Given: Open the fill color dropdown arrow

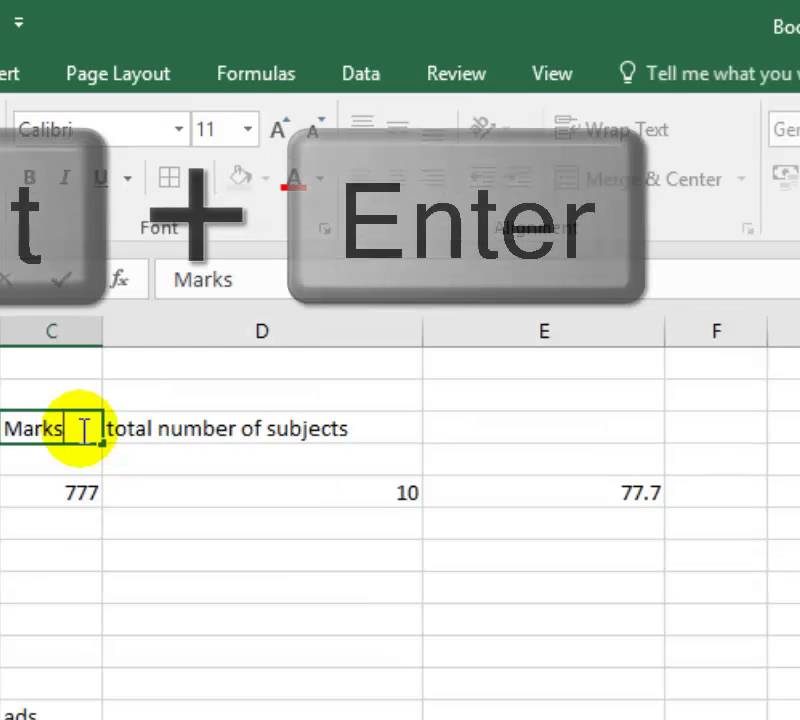Looking at the screenshot, I should click(265, 178).
